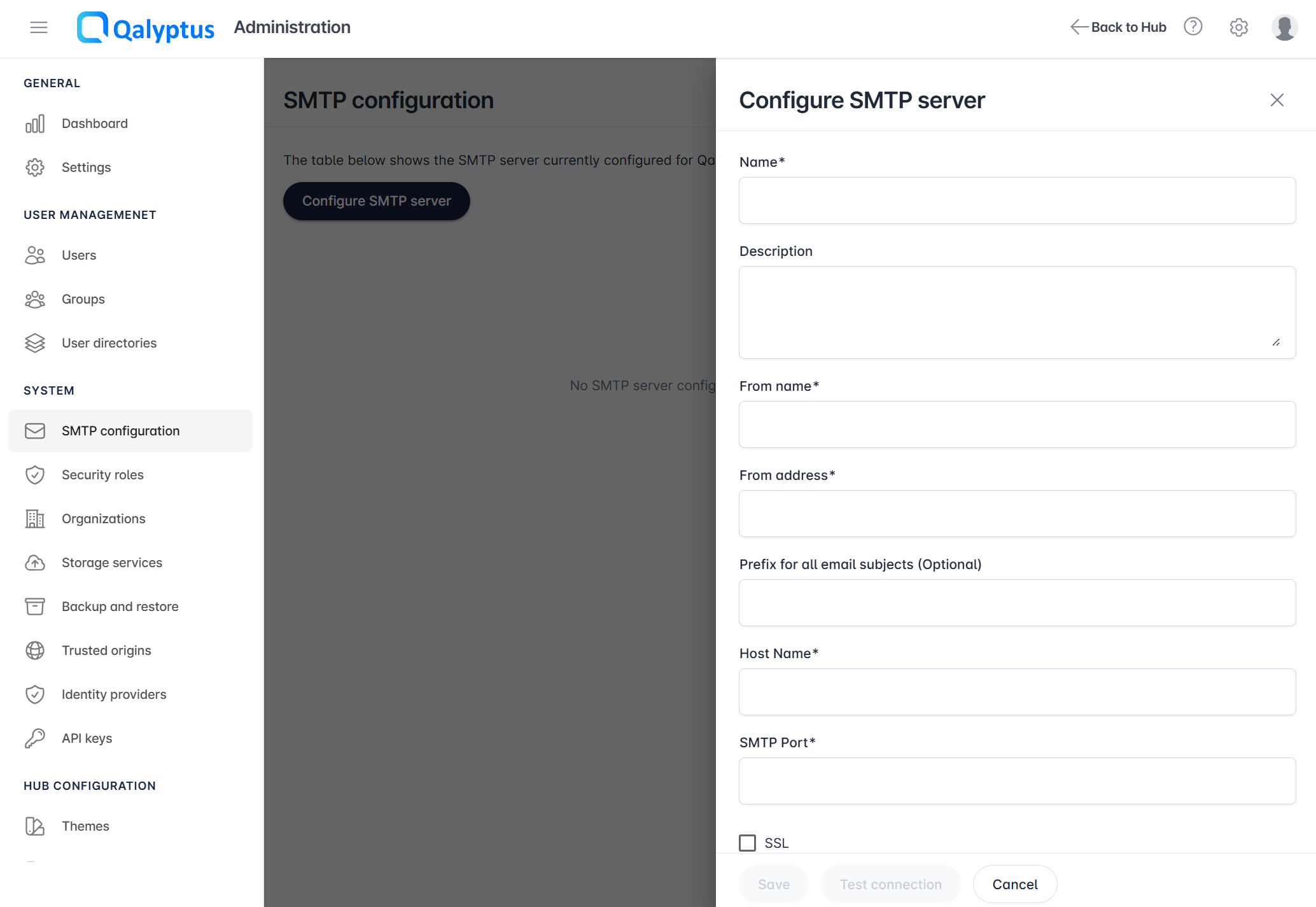Open Backup and restore
This screenshot has height=907, width=1316.
pyautogui.click(x=120, y=606)
